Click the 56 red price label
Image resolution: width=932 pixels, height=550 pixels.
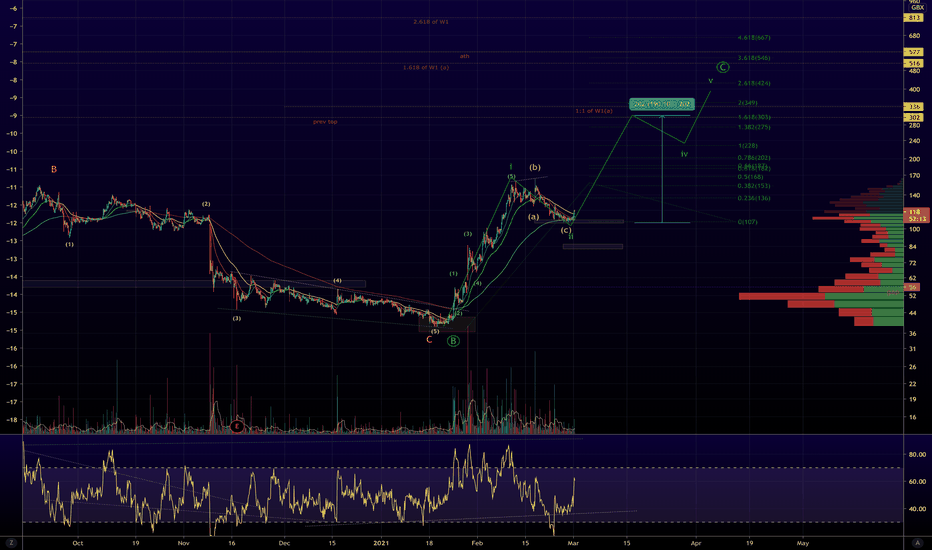click(914, 287)
